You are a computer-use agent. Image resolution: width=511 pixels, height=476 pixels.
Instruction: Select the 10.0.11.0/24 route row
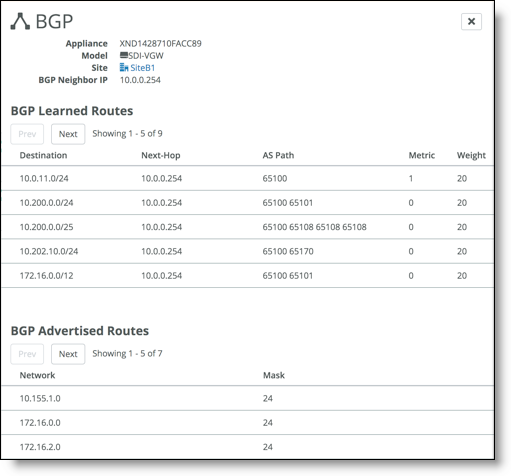click(x=247, y=178)
